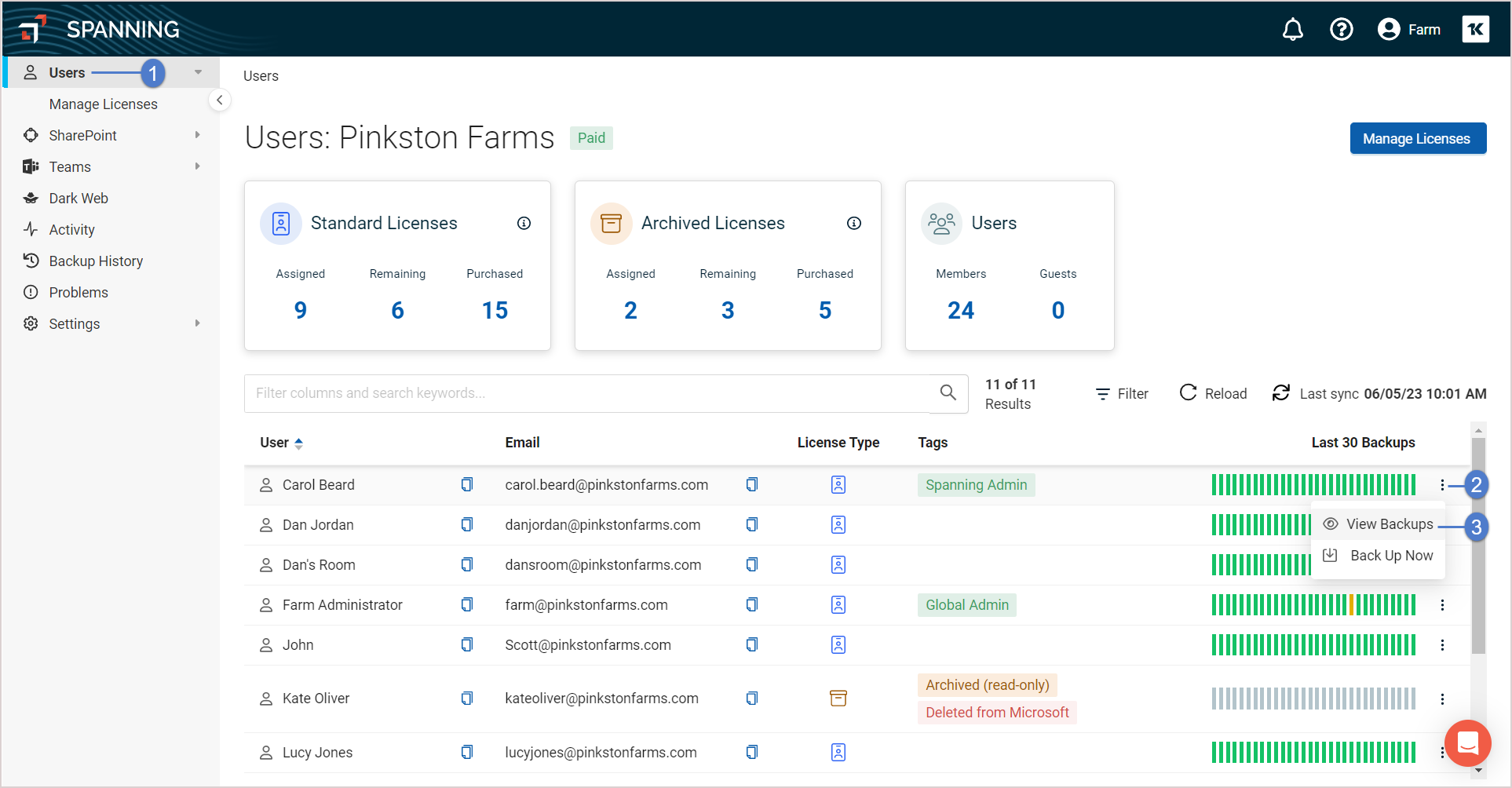Click Kate Oliver's archived license icon

[x=838, y=698]
